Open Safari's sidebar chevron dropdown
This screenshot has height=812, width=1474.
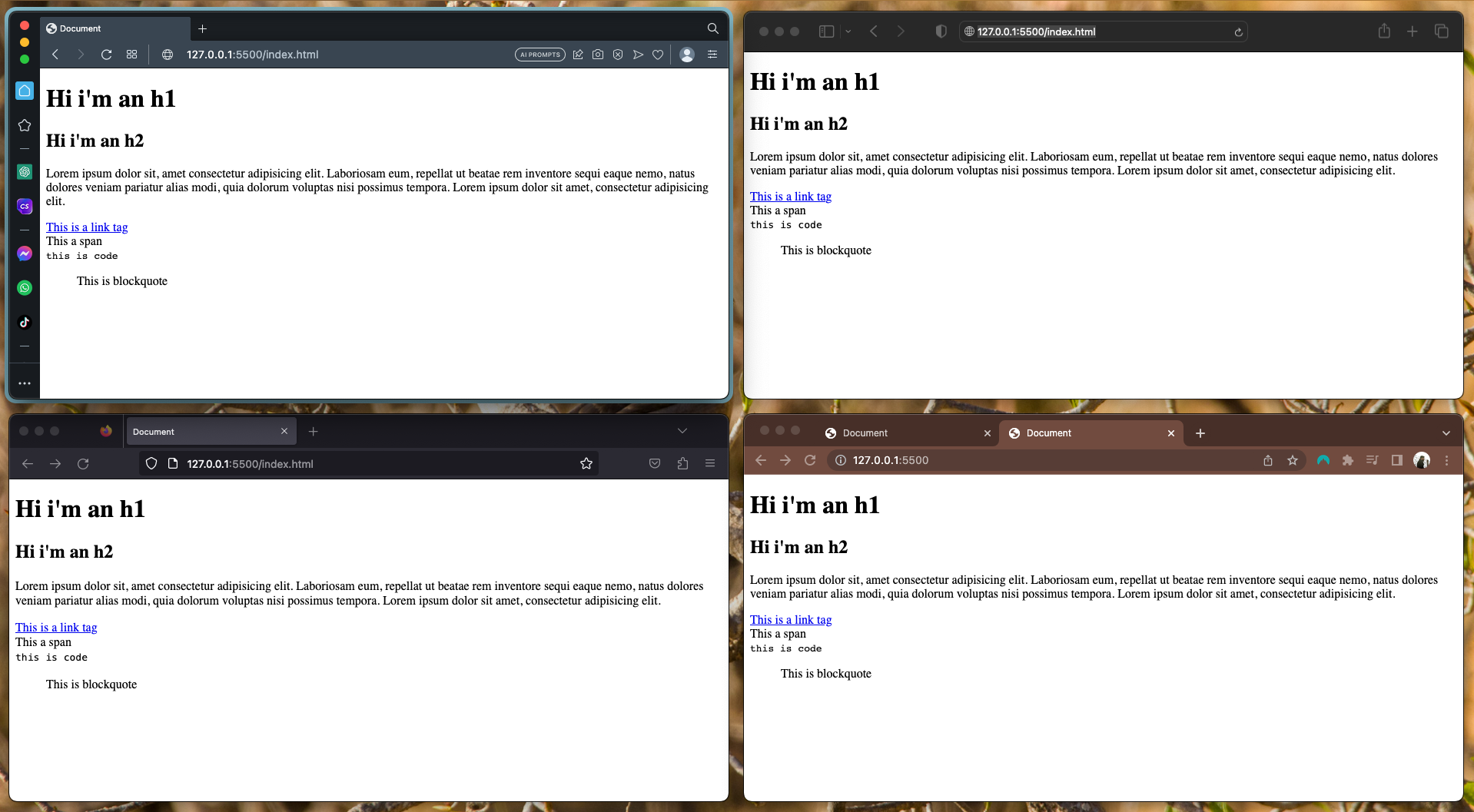coord(848,31)
